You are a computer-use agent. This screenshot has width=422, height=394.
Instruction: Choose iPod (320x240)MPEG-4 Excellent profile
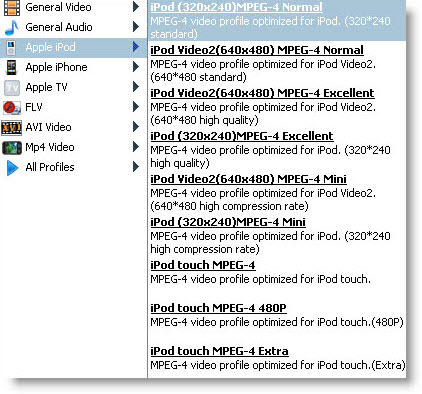coord(242,136)
